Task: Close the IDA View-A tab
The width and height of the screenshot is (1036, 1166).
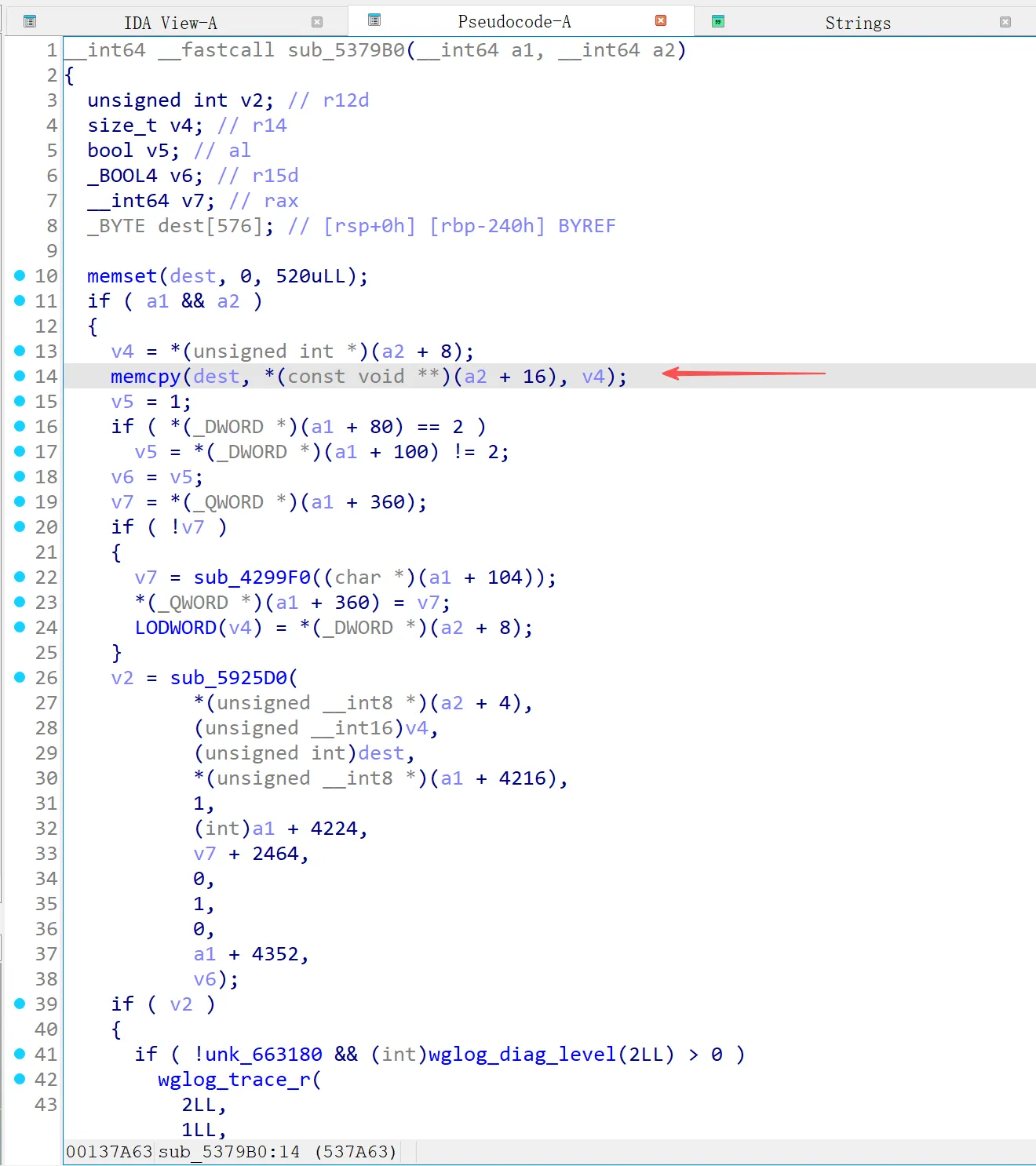Action: coord(317,22)
